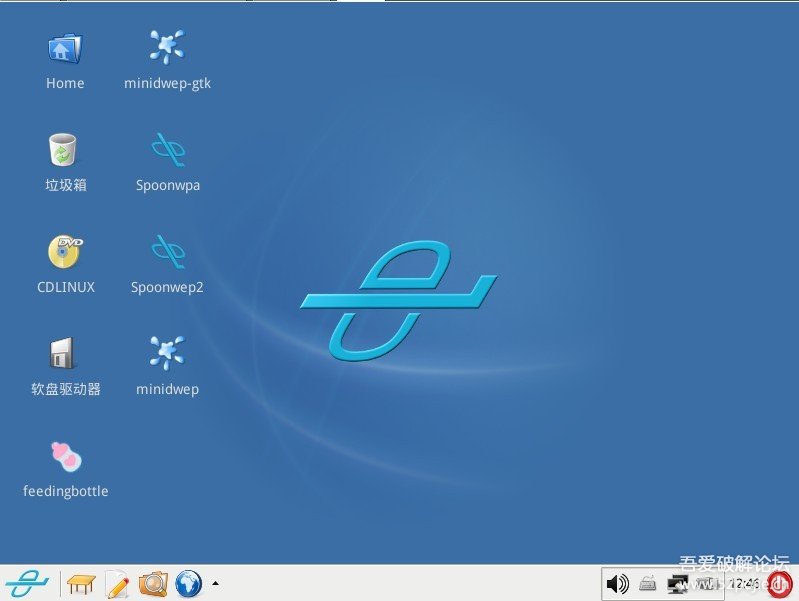Click the 12:46 panel clock

[743, 583]
